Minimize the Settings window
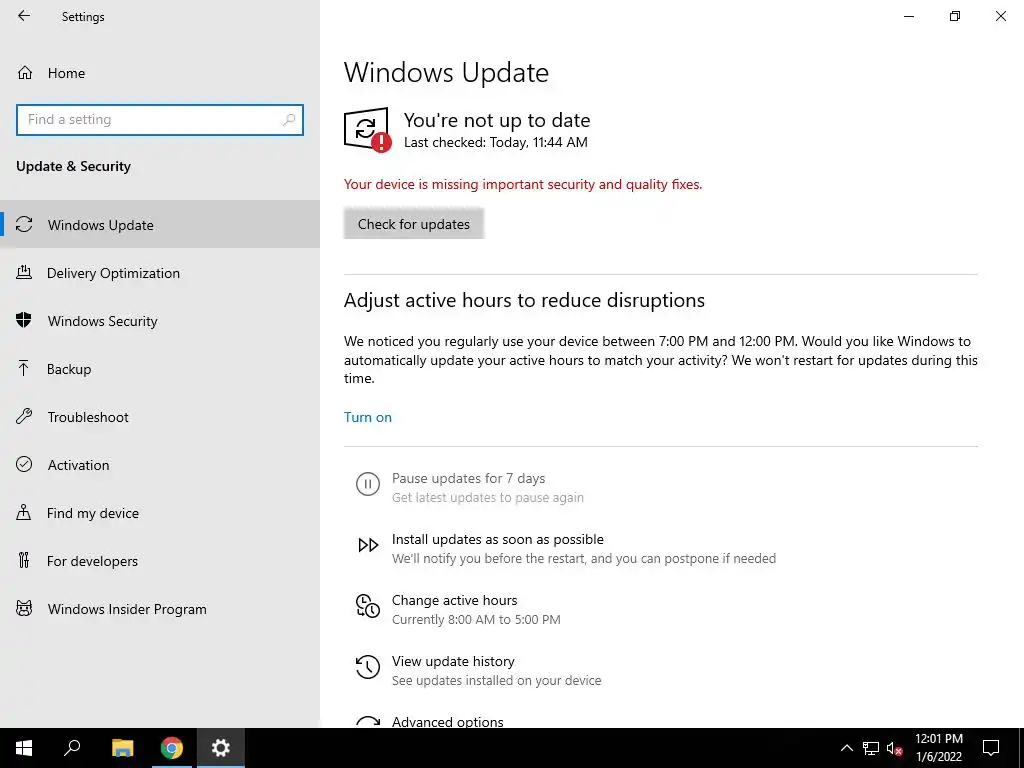The width and height of the screenshot is (1024, 768). point(908,16)
